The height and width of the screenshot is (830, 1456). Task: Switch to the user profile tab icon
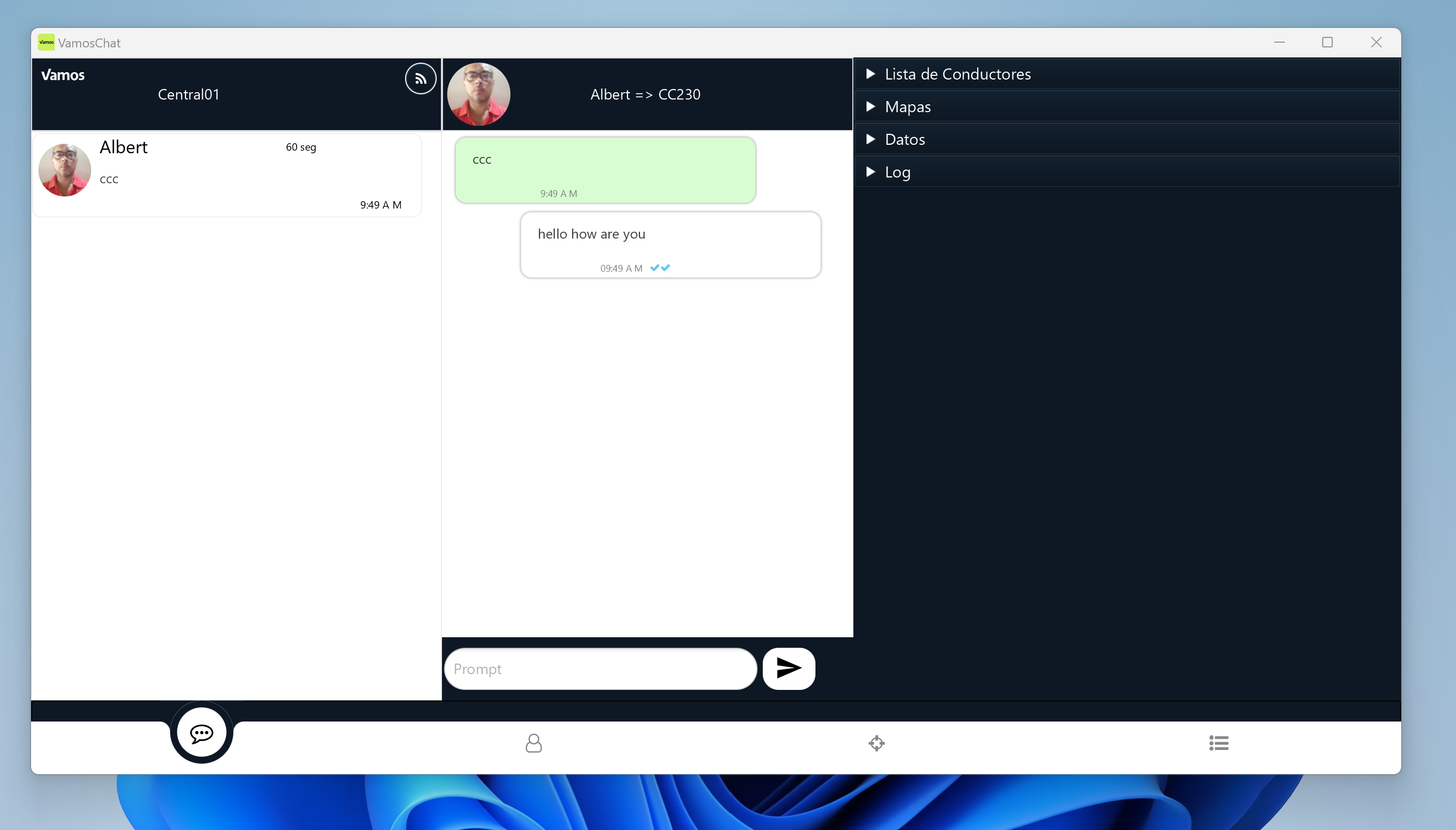[x=534, y=743]
